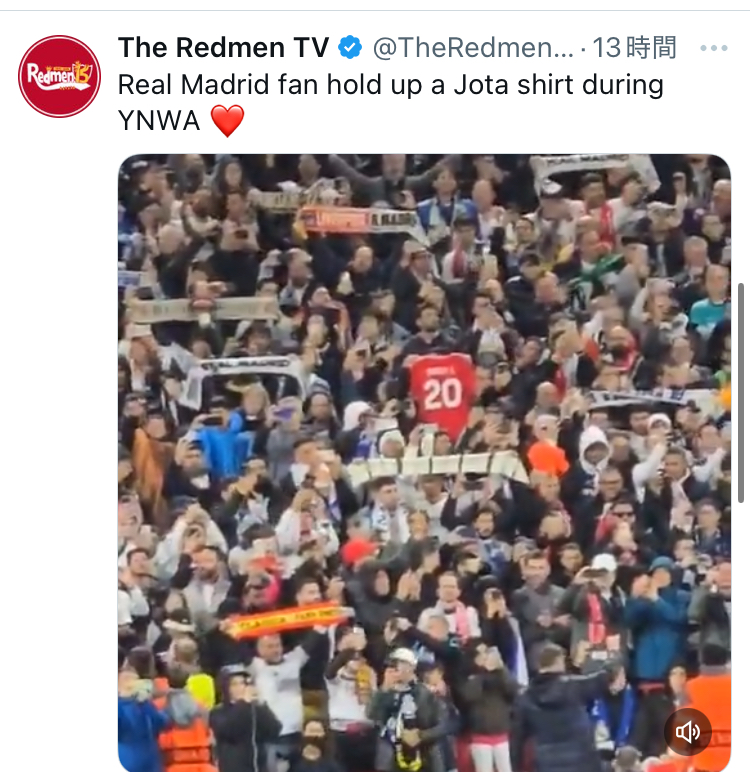Click the page scrollbar thumb on the right
750x772 pixels.
click(741, 393)
